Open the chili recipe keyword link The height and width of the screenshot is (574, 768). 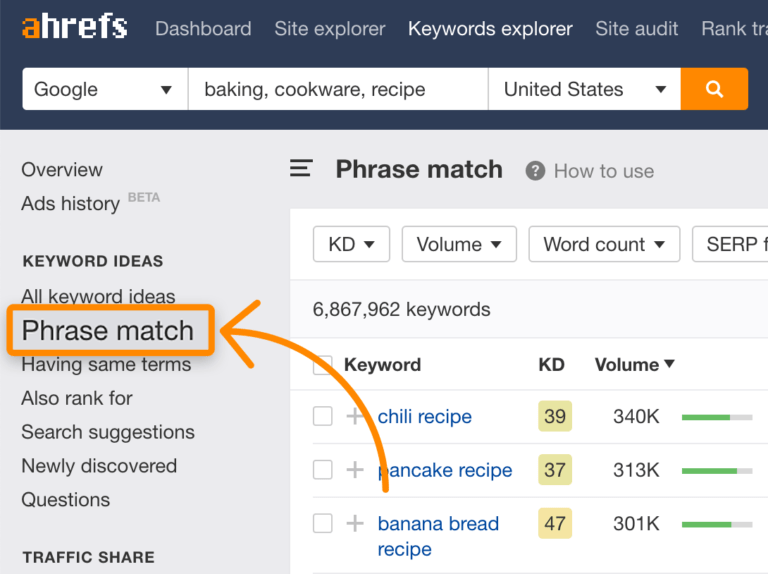click(x=424, y=416)
